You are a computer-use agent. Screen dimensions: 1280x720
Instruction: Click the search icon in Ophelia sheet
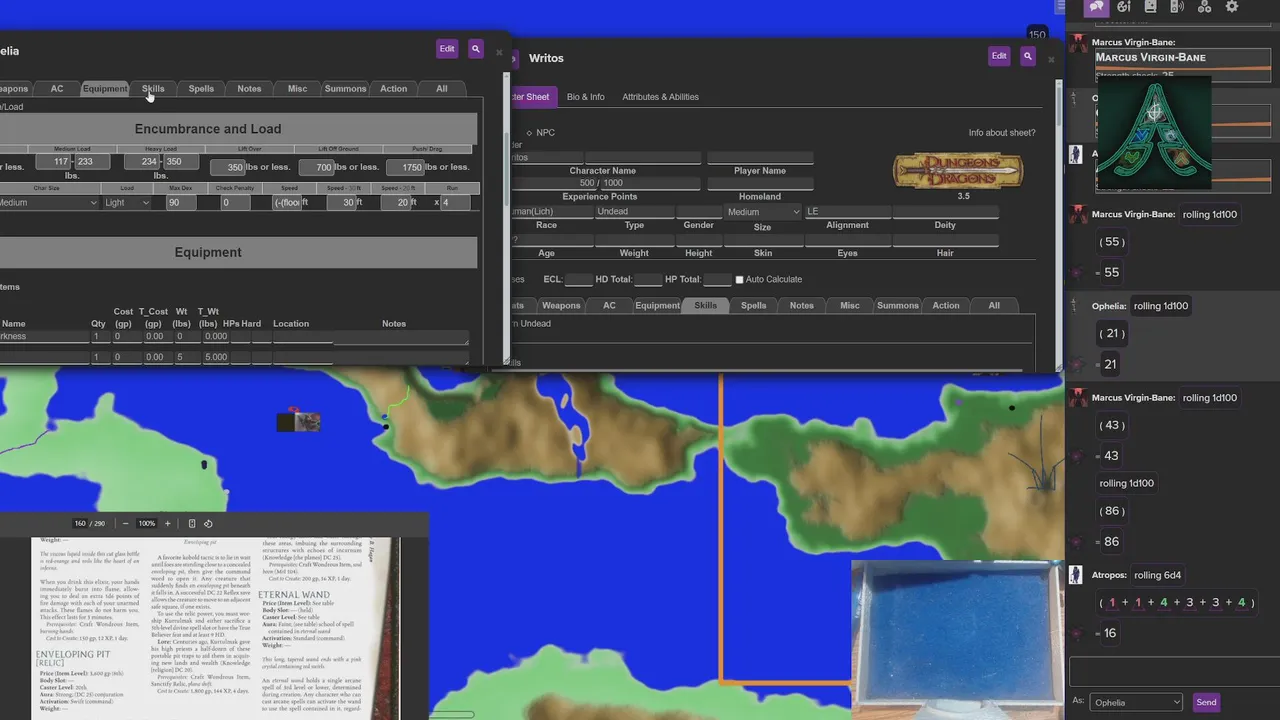click(x=476, y=48)
